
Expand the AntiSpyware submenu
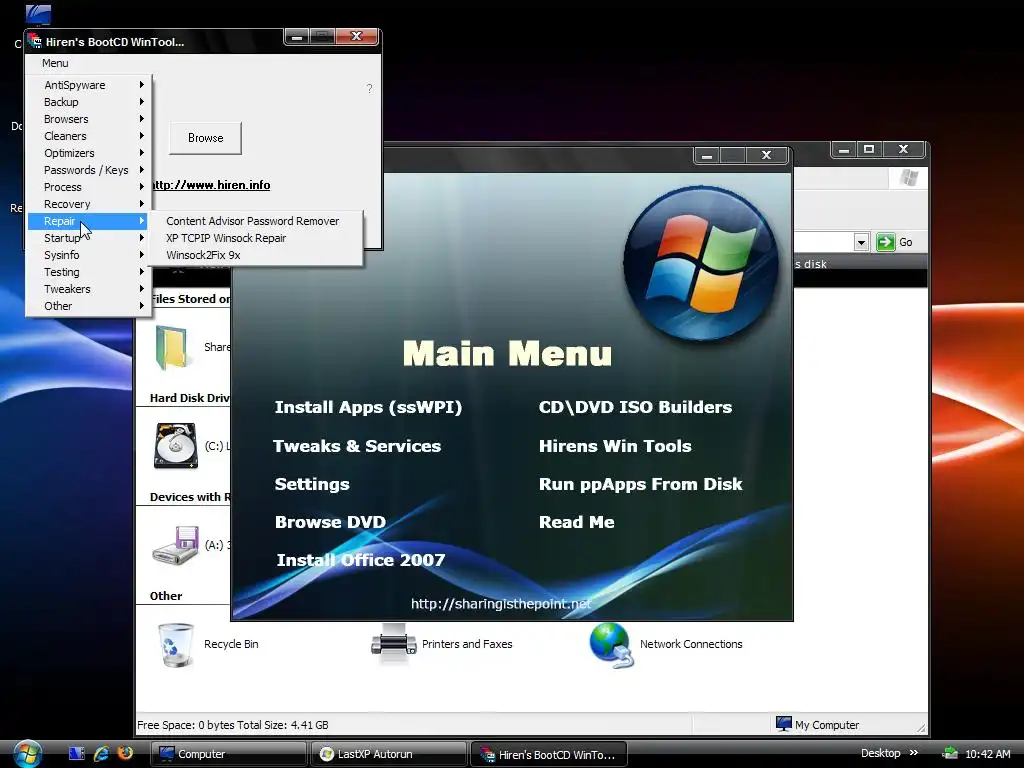(87, 85)
